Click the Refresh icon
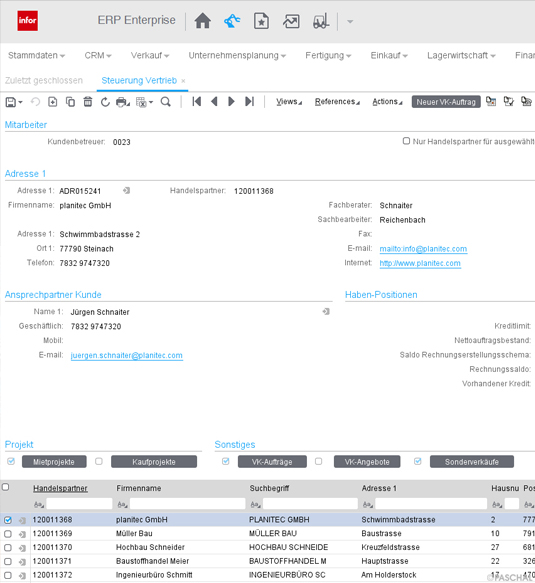The width and height of the screenshot is (535, 583). [105, 102]
